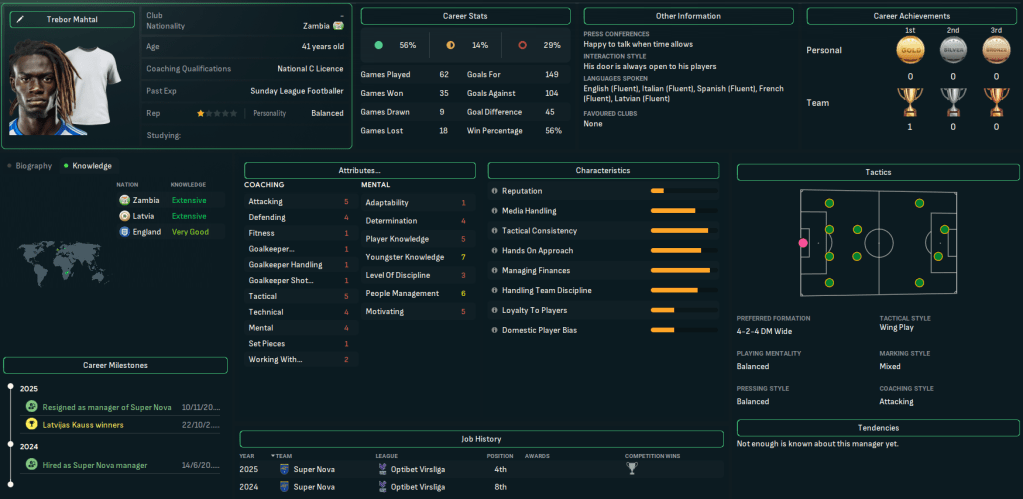Click the Super Nova club badge in 2025 row
1023x499 pixels.
point(284,468)
